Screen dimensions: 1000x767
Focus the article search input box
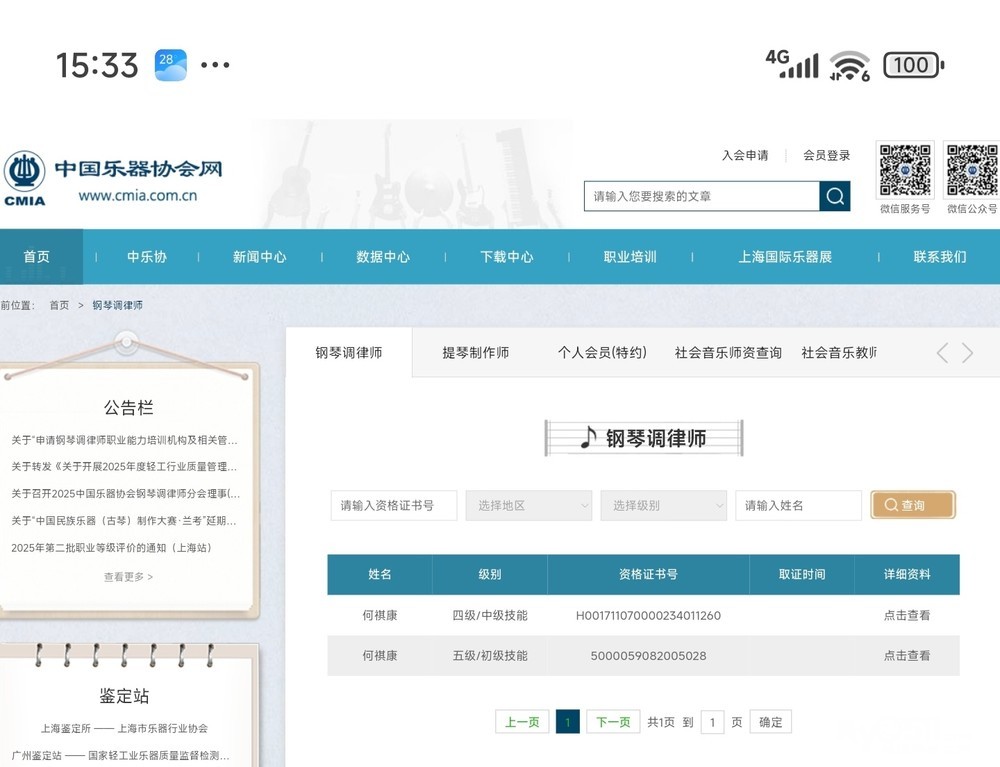coord(700,196)
